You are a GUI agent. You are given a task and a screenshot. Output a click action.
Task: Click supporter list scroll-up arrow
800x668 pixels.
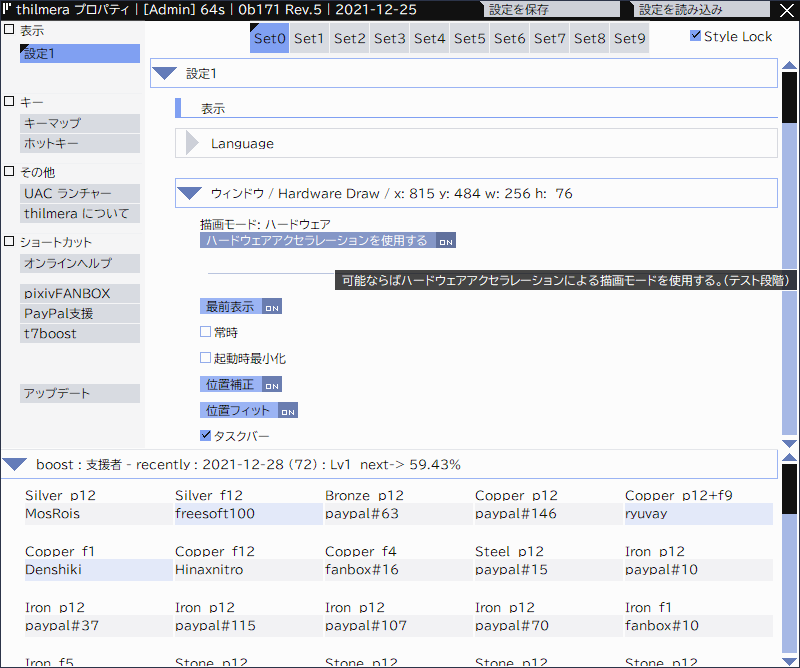click(789, 457)
